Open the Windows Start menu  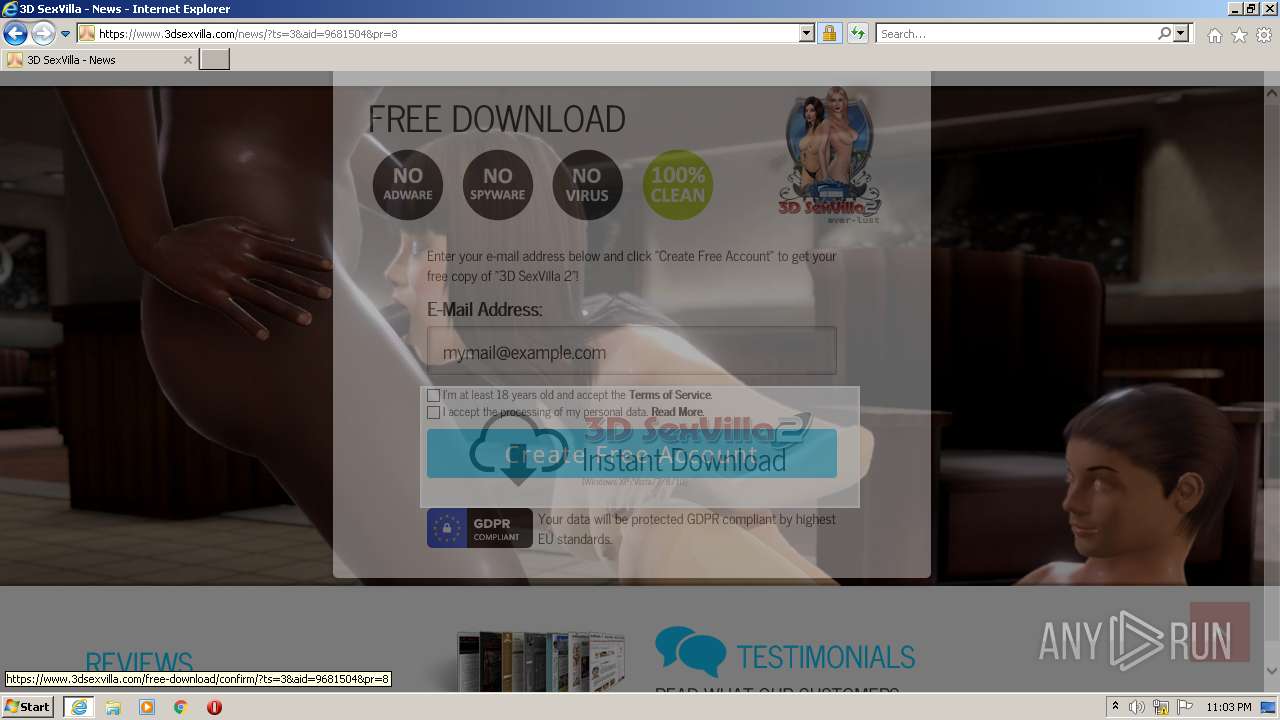(x=27, y=707)
